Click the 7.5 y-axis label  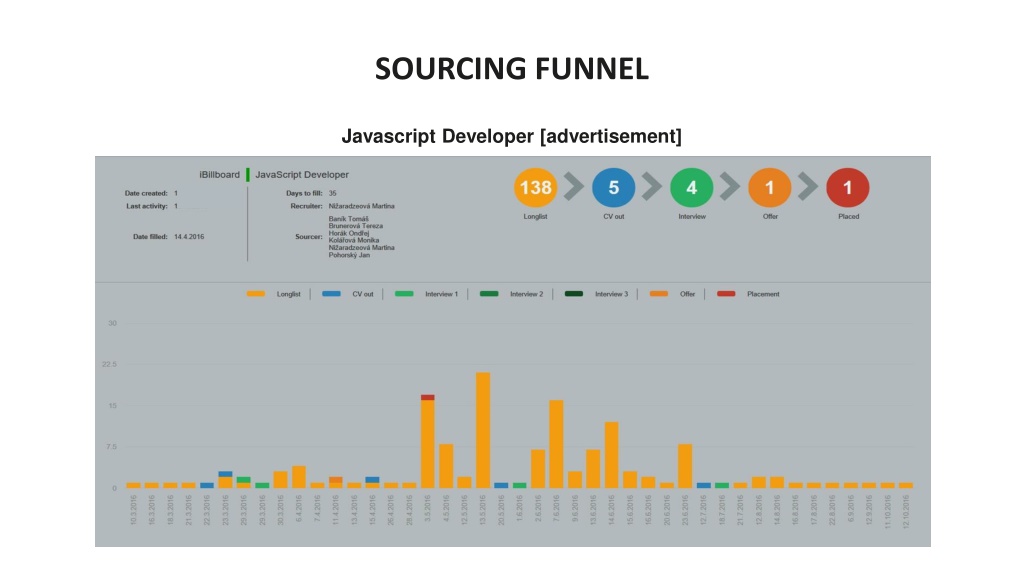[x=111, y=447]
